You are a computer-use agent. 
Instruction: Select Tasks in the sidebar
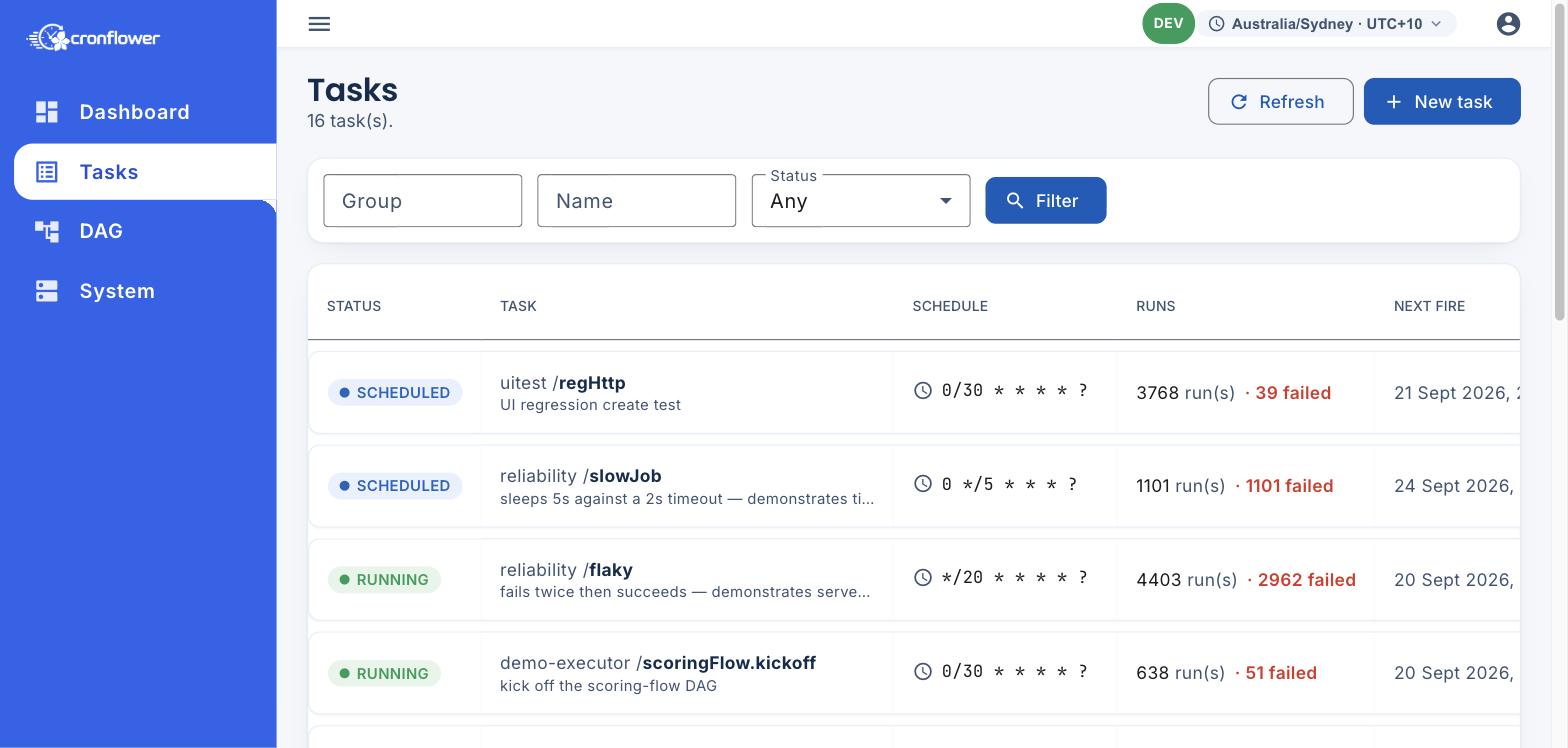tap(145, 172)
